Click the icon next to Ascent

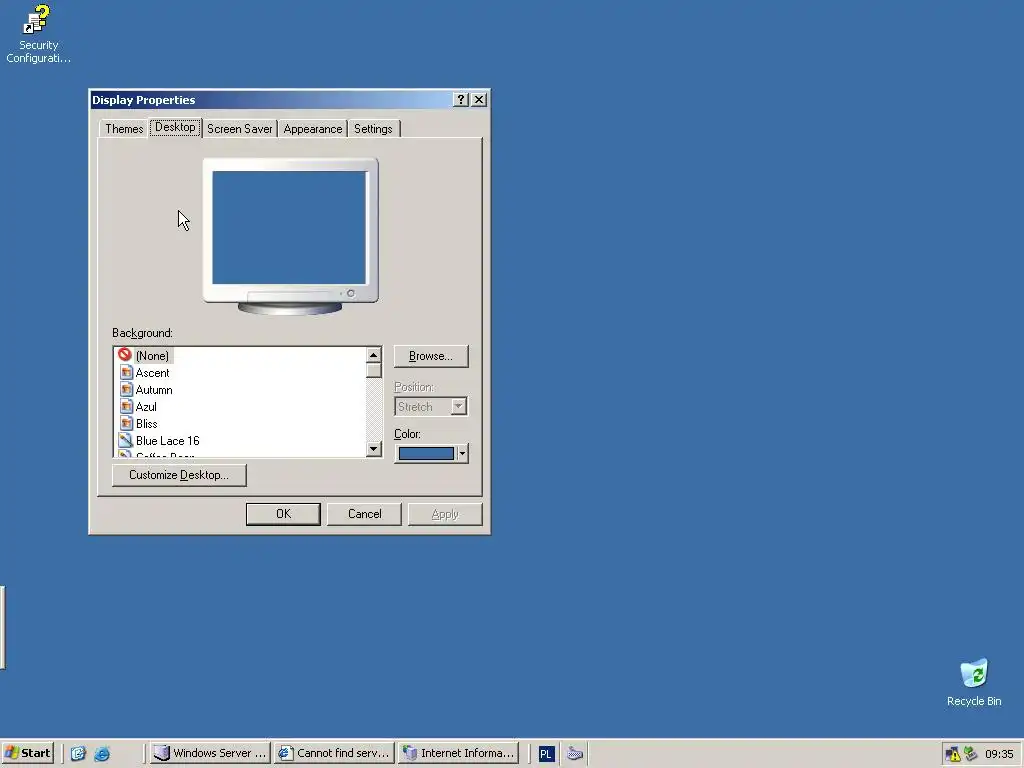pyautogui.click(x=127, y=373)
